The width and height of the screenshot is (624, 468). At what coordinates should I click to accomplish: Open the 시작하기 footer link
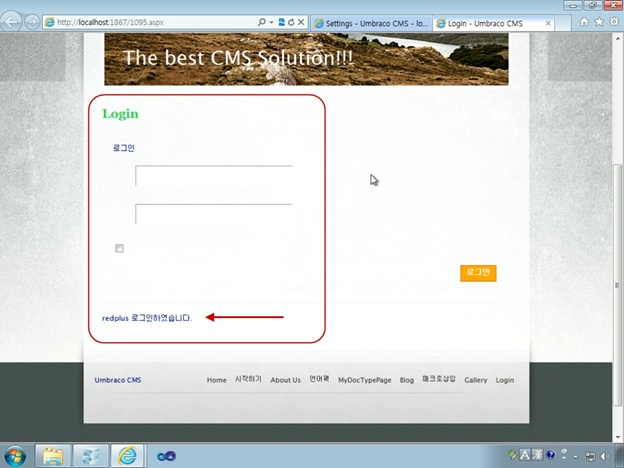point(248,379)
